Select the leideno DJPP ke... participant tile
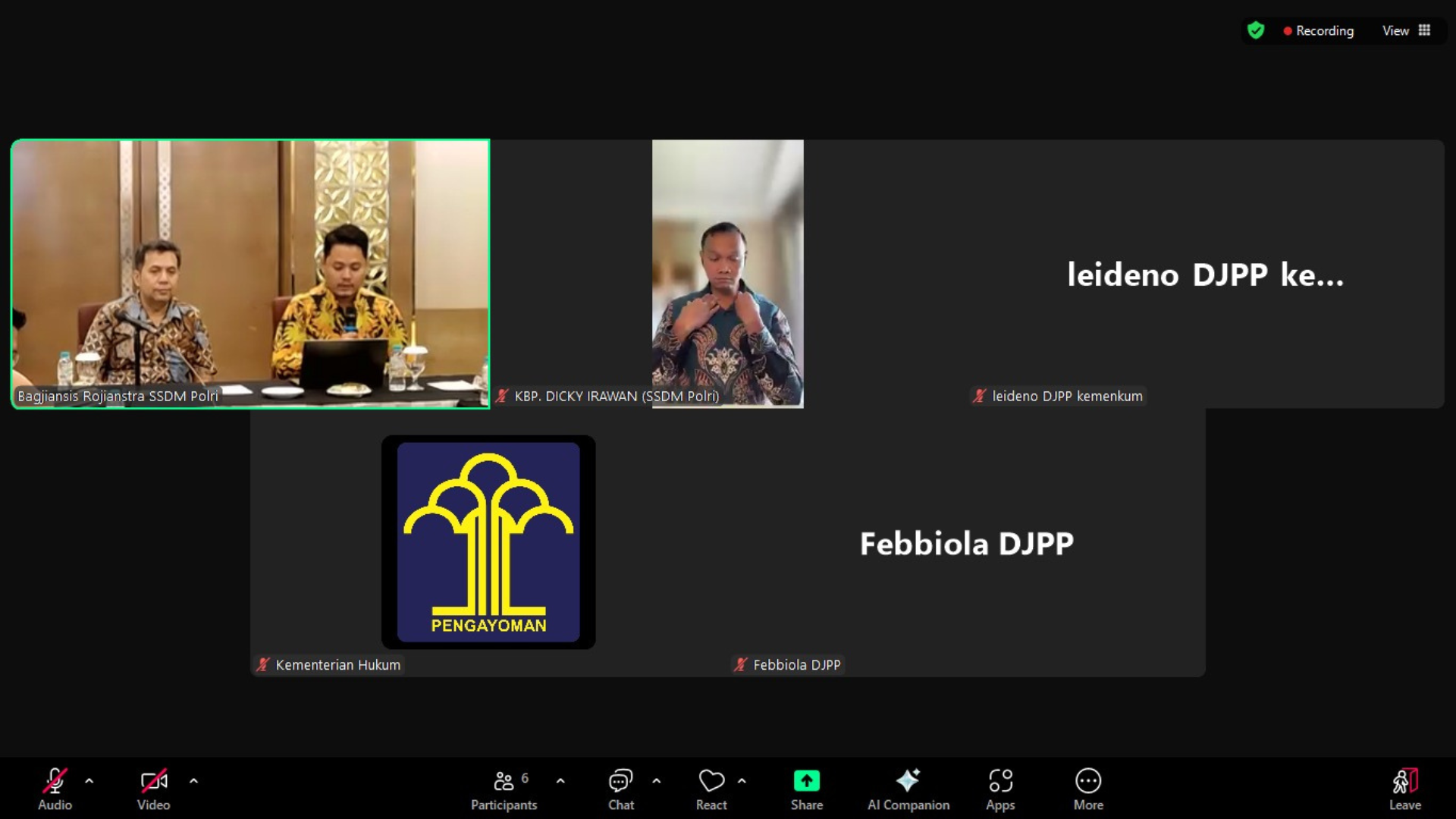Image resolution: width=1456 pixels, height=819 pixels. pos(1205,274)
